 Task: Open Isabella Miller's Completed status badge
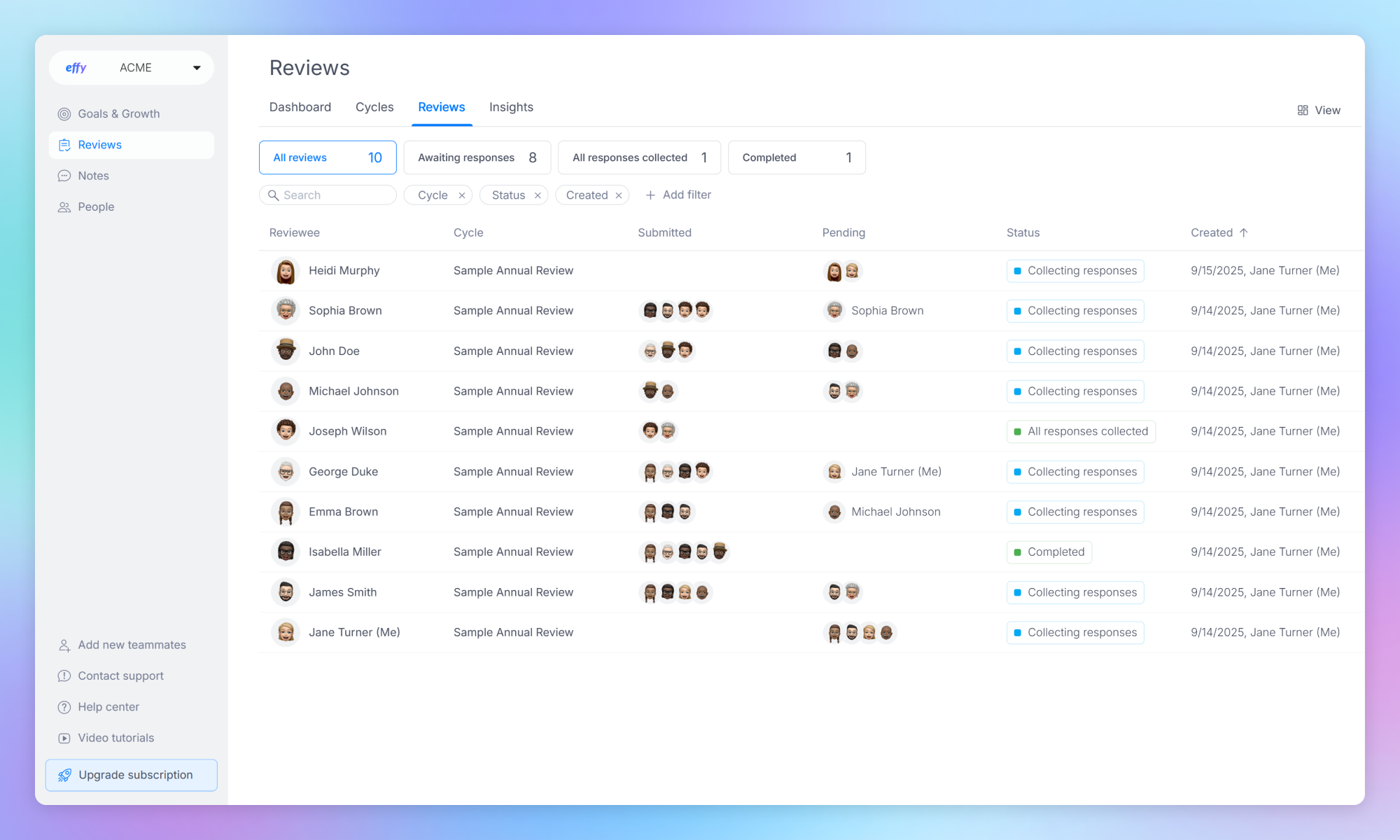(x=1049, y=552)
